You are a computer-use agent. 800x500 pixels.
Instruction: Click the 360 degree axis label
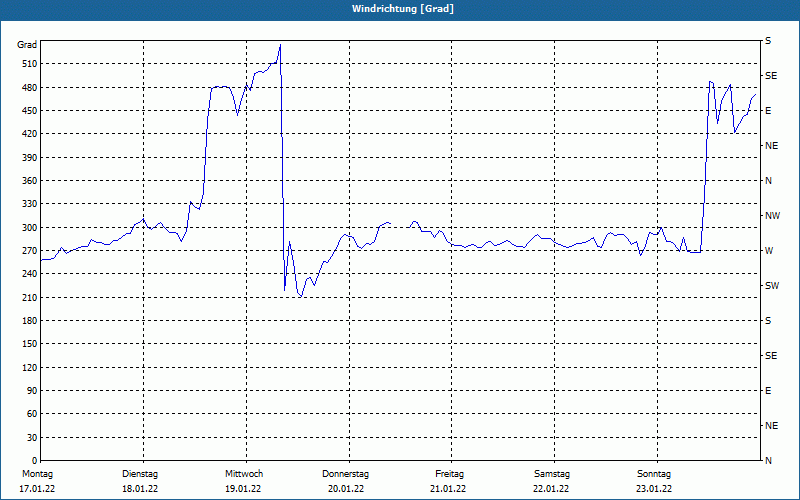coord(28,181)
